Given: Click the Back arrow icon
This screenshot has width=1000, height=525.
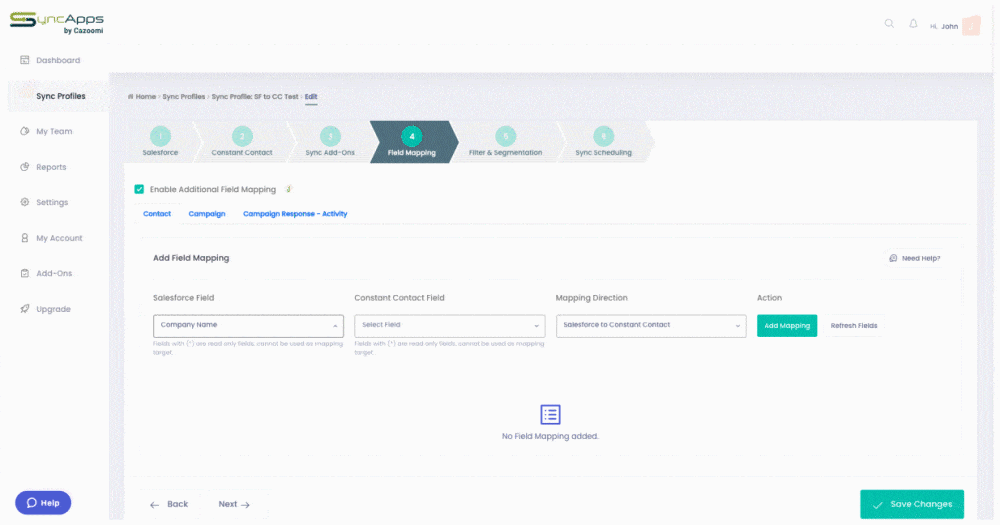Looking at the screenshot, I should [x=154, y=505].
